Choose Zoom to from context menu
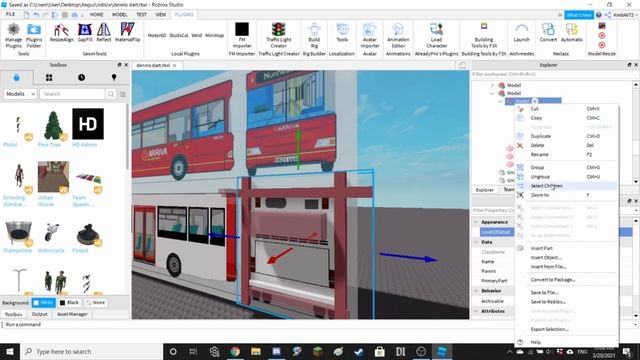 pos(567,195)
